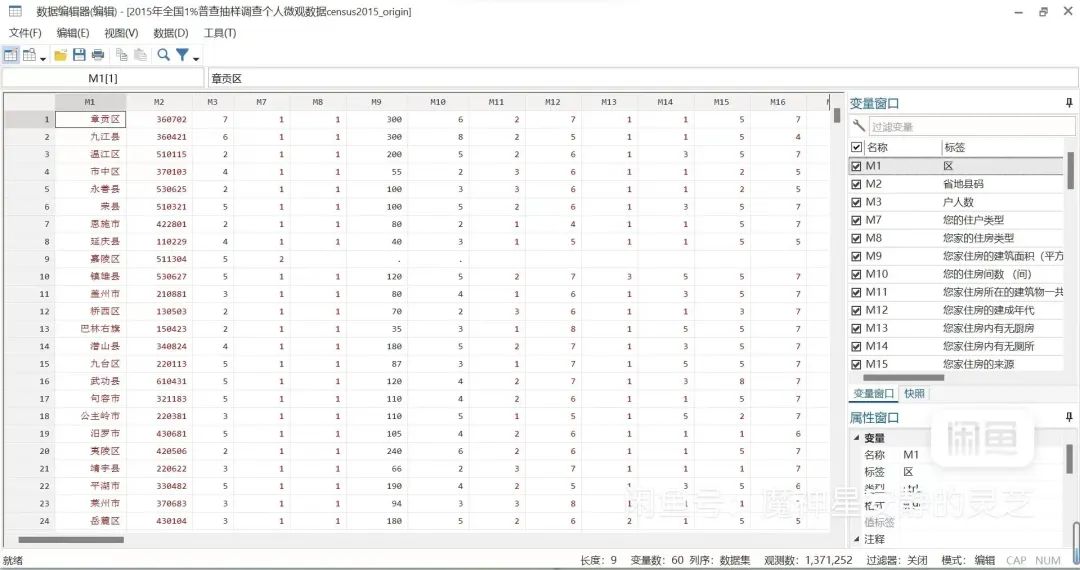Viewport: 1080px width, 570px height.
Task: Open the browse mode dropdown arrow
Action: point(43,58)
